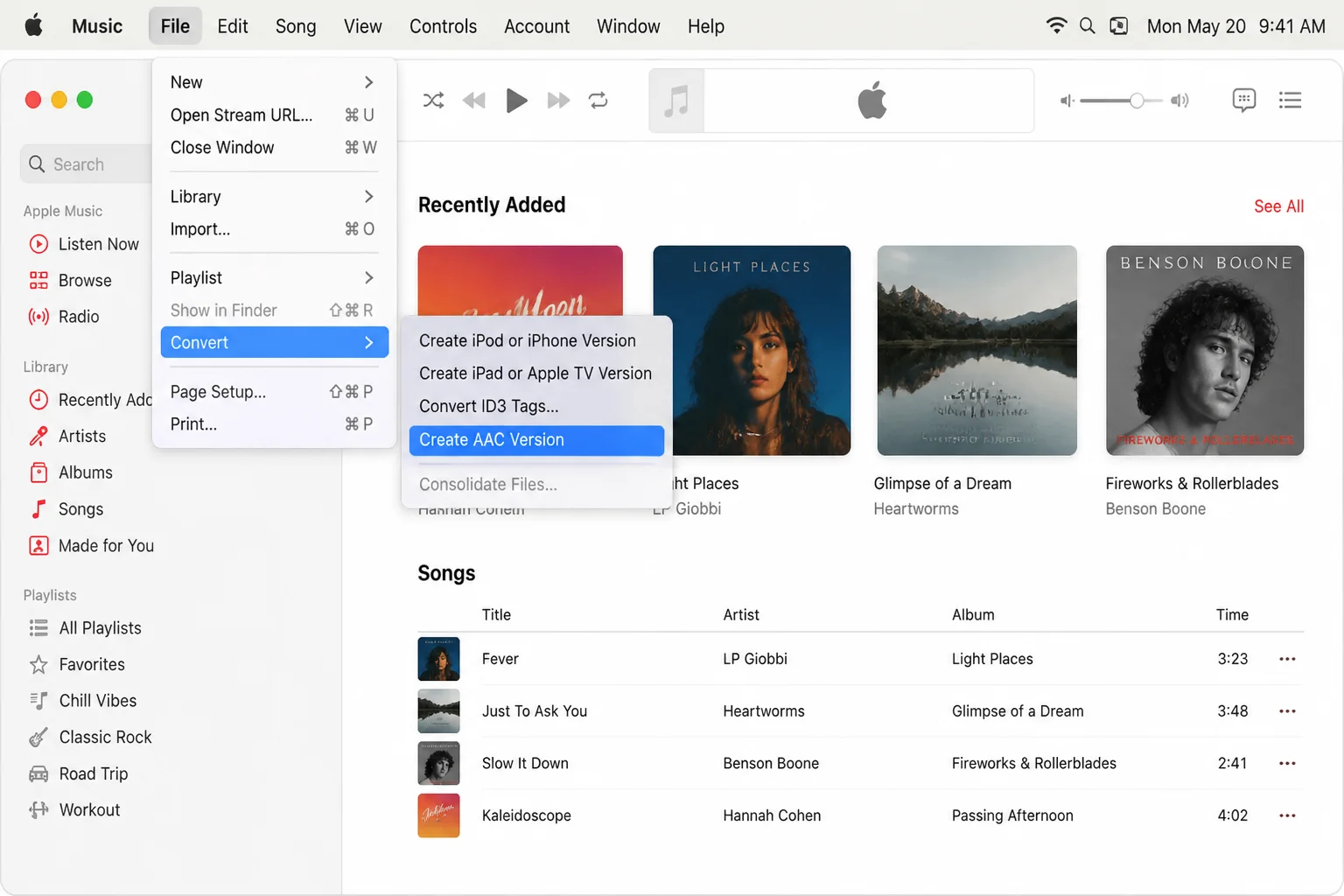Toggle shuffle playback
Viewport: 1344px width, 896px height.
(x=433, y=101)
